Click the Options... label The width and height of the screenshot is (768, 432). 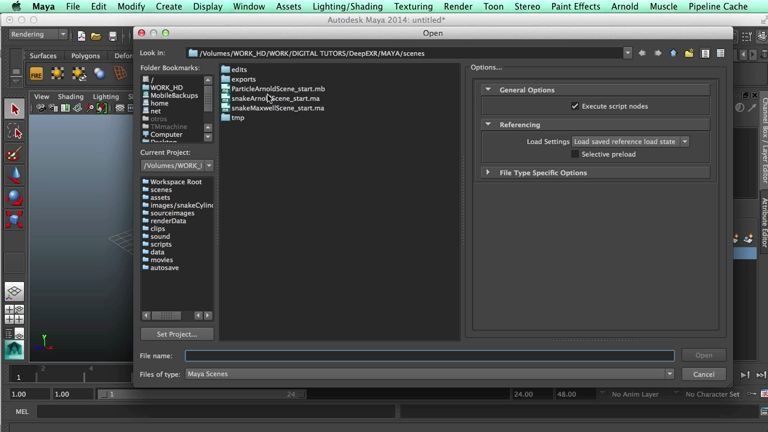pos(486,67)
